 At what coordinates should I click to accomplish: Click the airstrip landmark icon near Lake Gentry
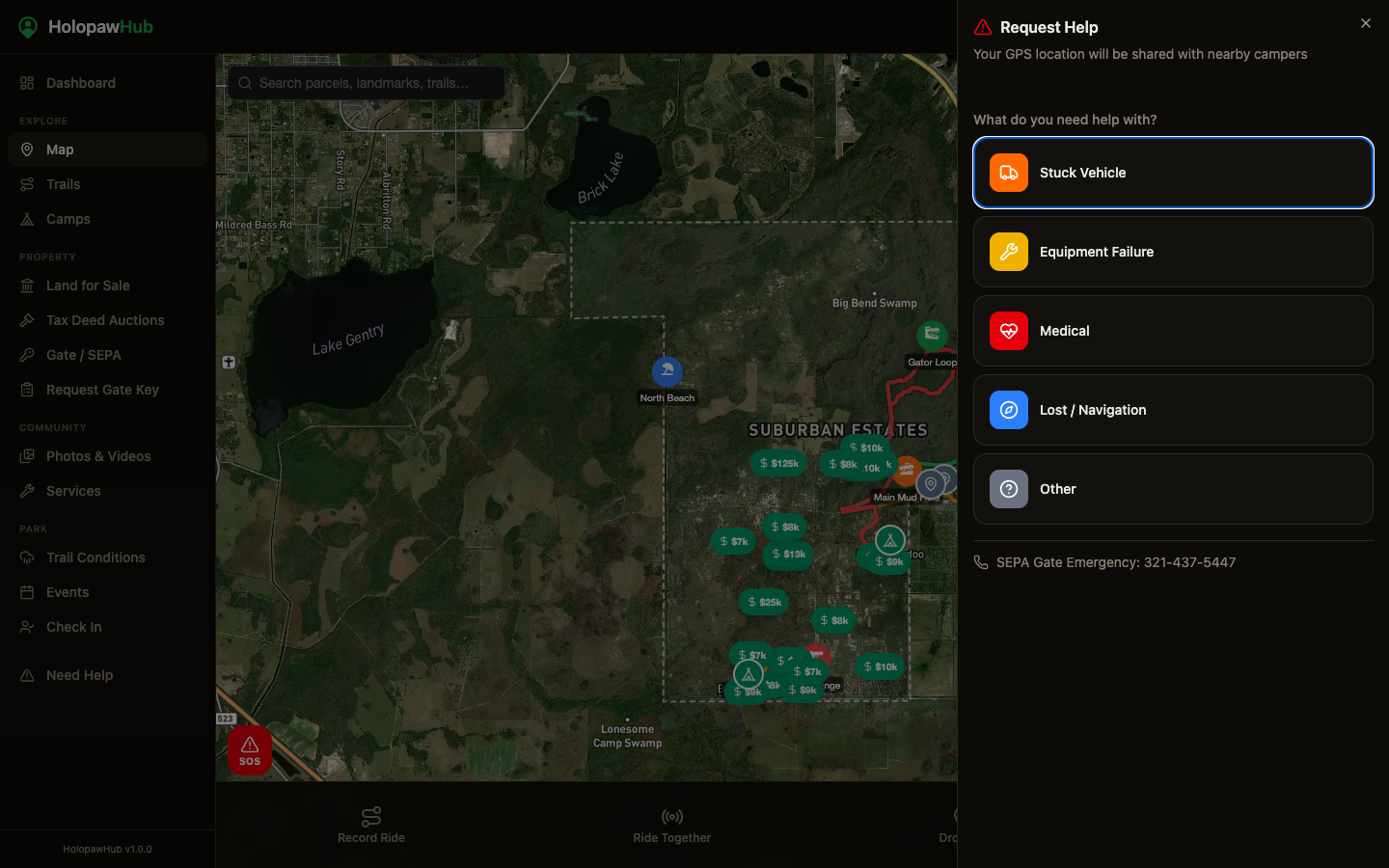(x=229, y=362)
